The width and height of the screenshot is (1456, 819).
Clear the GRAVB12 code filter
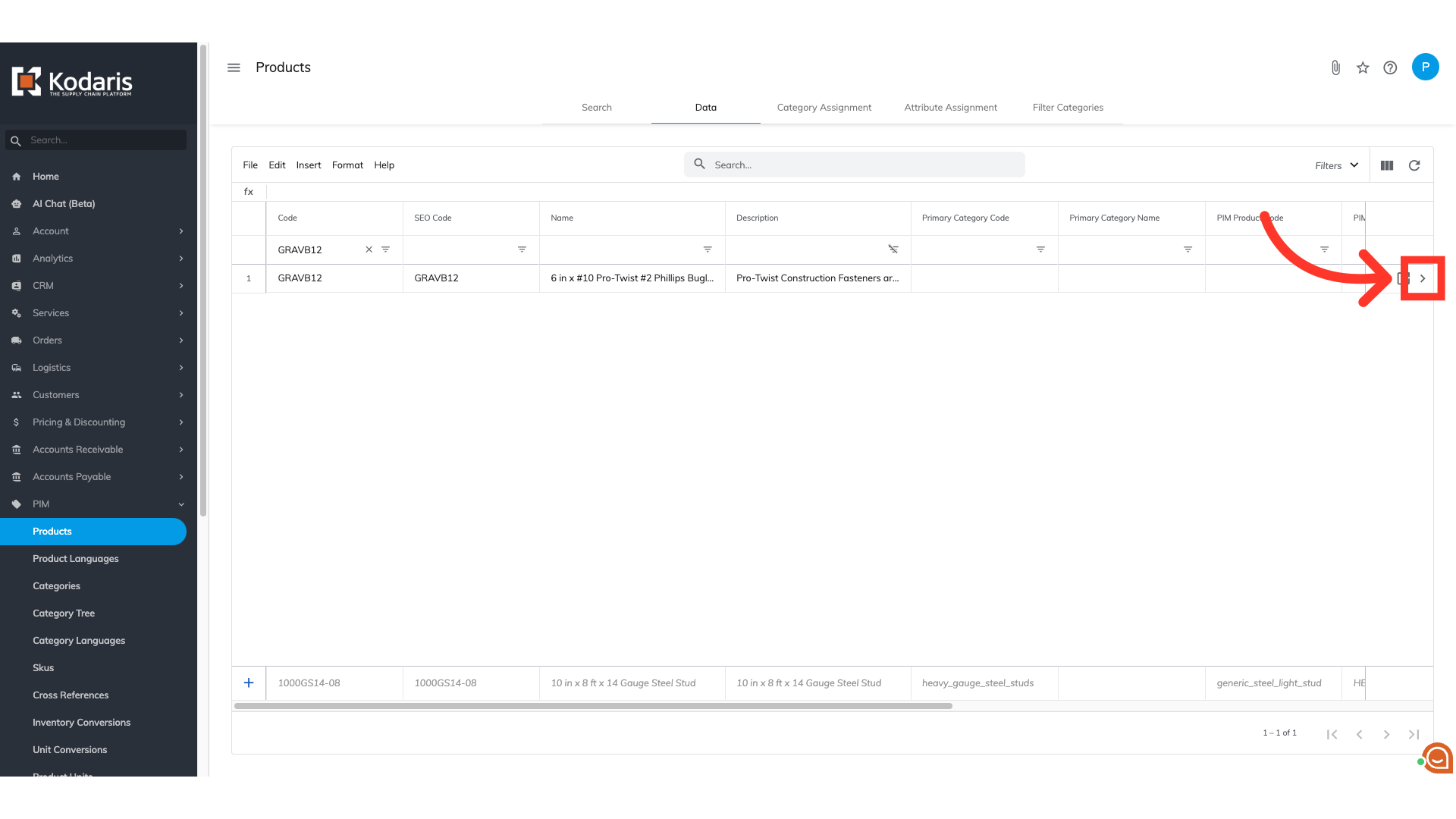pyautogui.click(x=369, y=249)
